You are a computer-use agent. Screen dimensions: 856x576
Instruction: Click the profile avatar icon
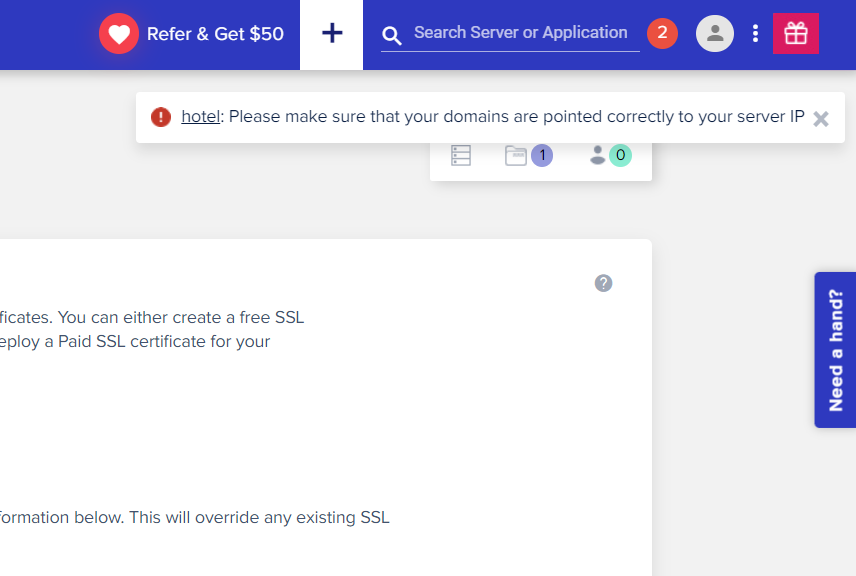coord(715,33)
